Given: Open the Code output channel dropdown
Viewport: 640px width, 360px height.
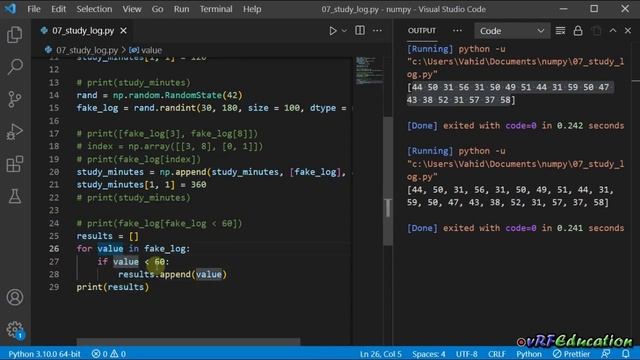Looking at the screenshot, I should [x=512, y=31].
